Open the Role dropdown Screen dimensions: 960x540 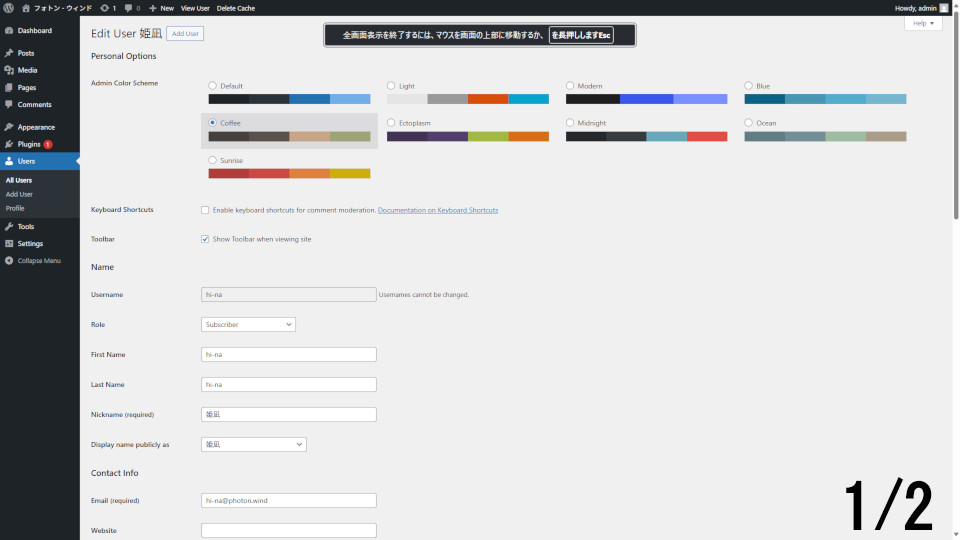[248, 325]
